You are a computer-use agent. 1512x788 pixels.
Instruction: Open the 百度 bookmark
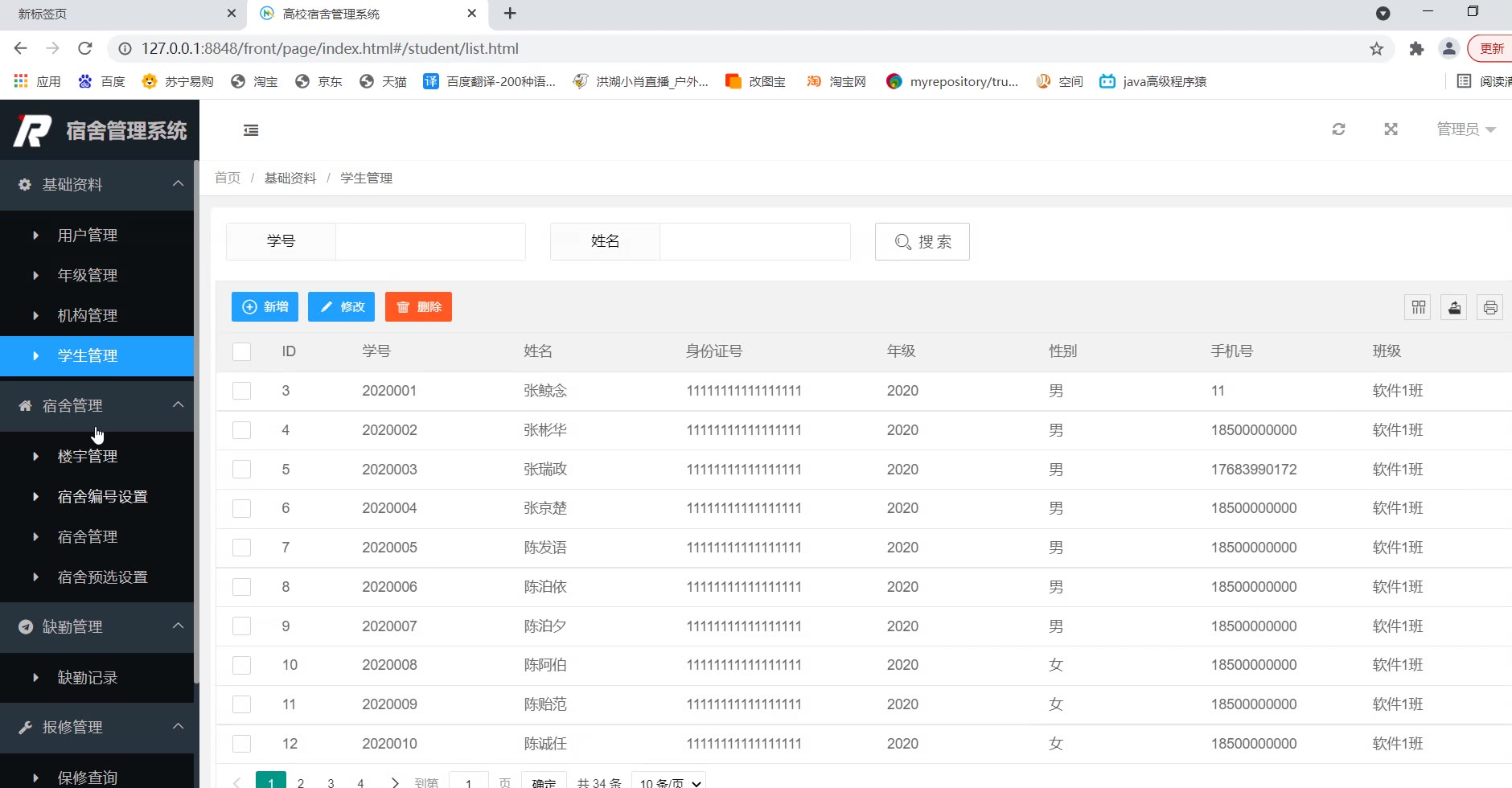[101, 81]
